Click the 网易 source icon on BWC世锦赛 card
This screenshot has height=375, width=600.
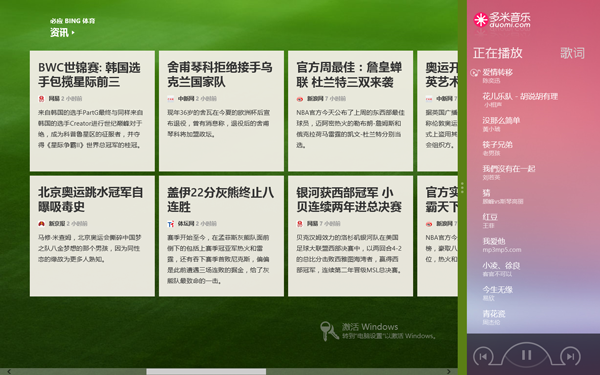[41, 99]
